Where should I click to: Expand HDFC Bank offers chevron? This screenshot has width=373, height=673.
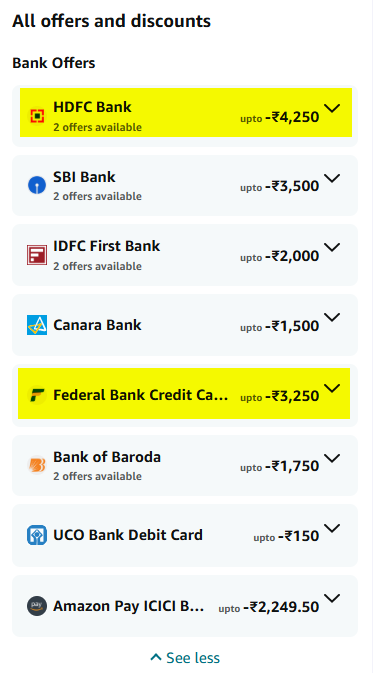(x=332, y=108)
